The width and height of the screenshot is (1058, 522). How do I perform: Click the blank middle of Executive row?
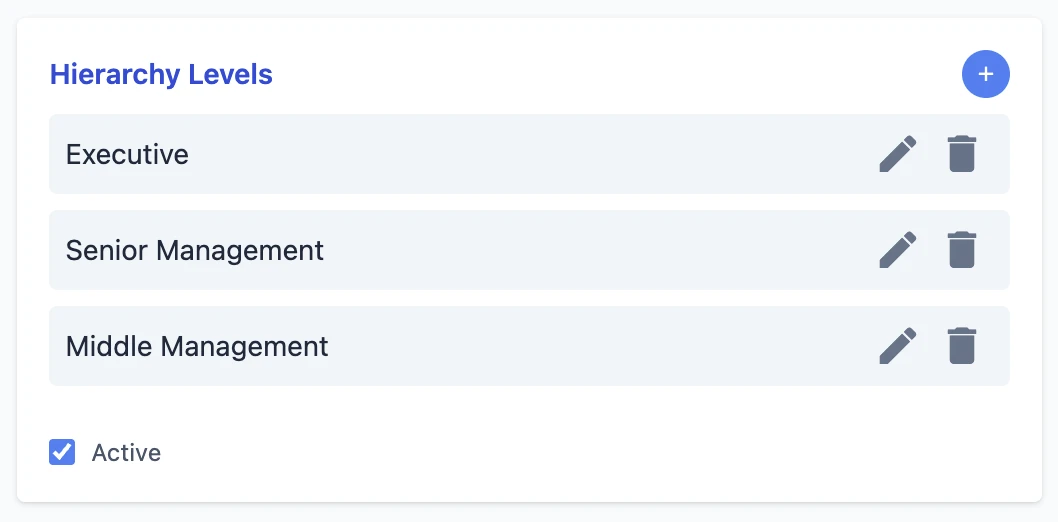click(x=530, y=155)
